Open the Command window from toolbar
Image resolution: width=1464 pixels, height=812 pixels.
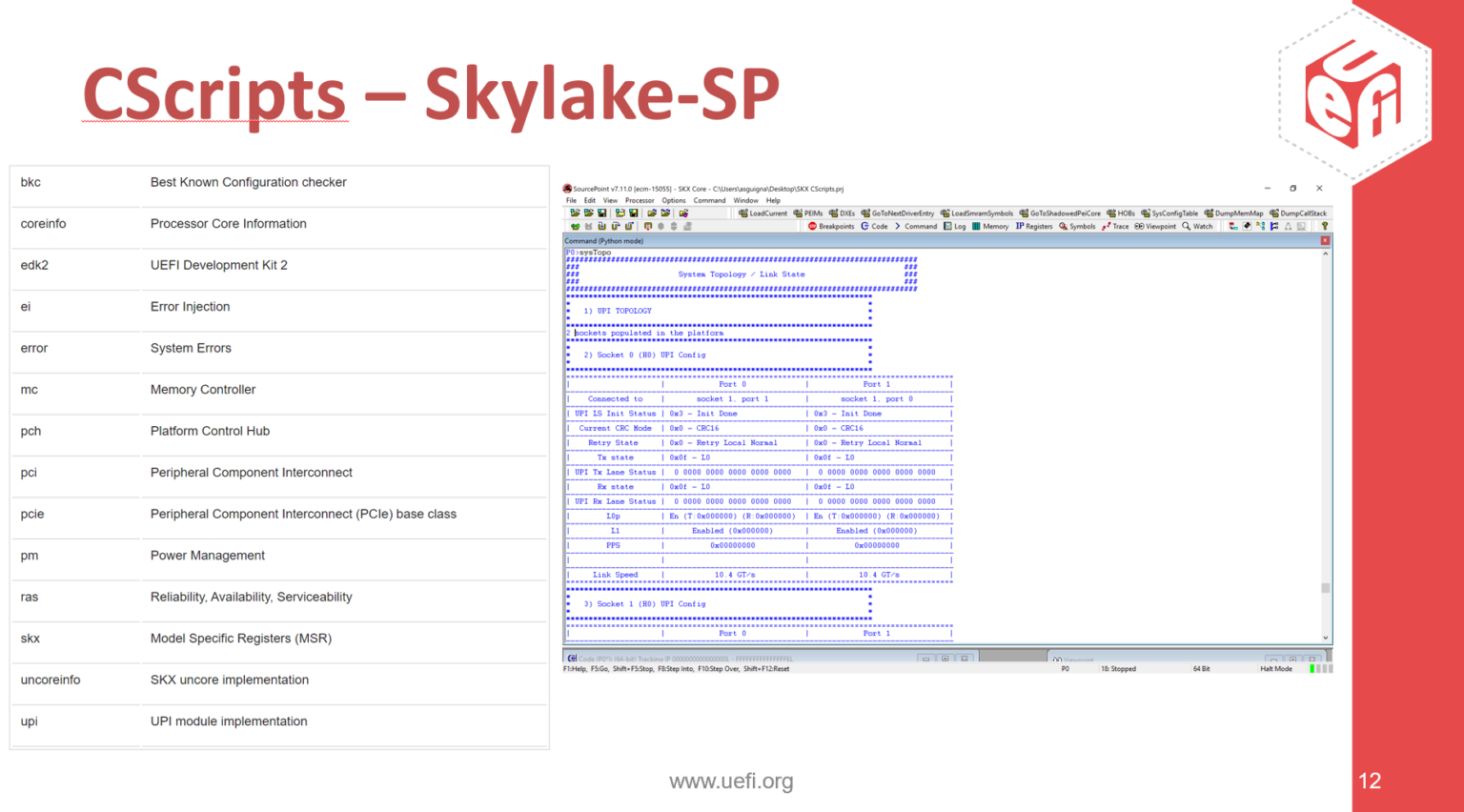pos(916,226)
